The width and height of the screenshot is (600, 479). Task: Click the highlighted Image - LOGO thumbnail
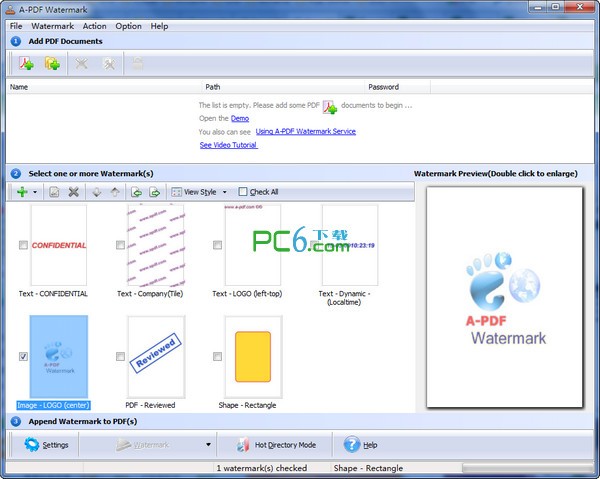(x=59, y=357)
